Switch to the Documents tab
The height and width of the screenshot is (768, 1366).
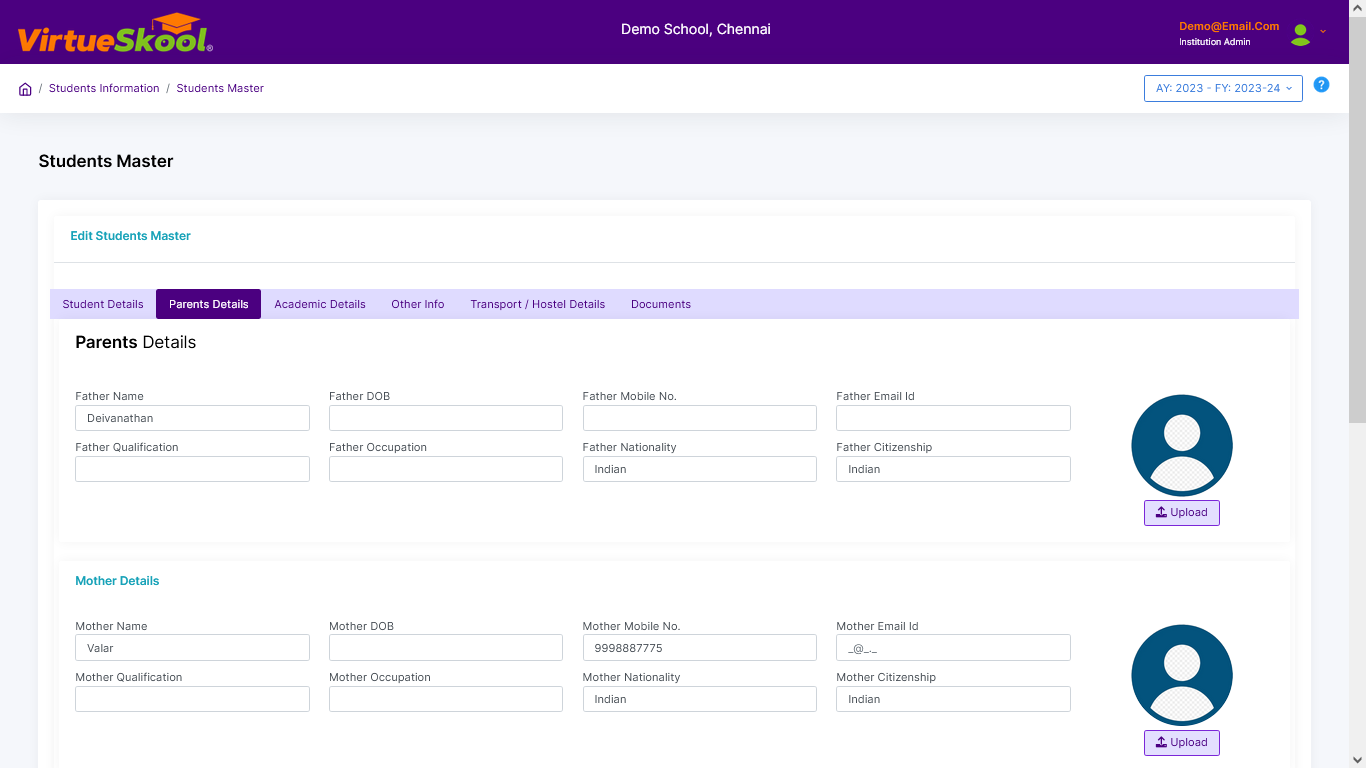661,304
